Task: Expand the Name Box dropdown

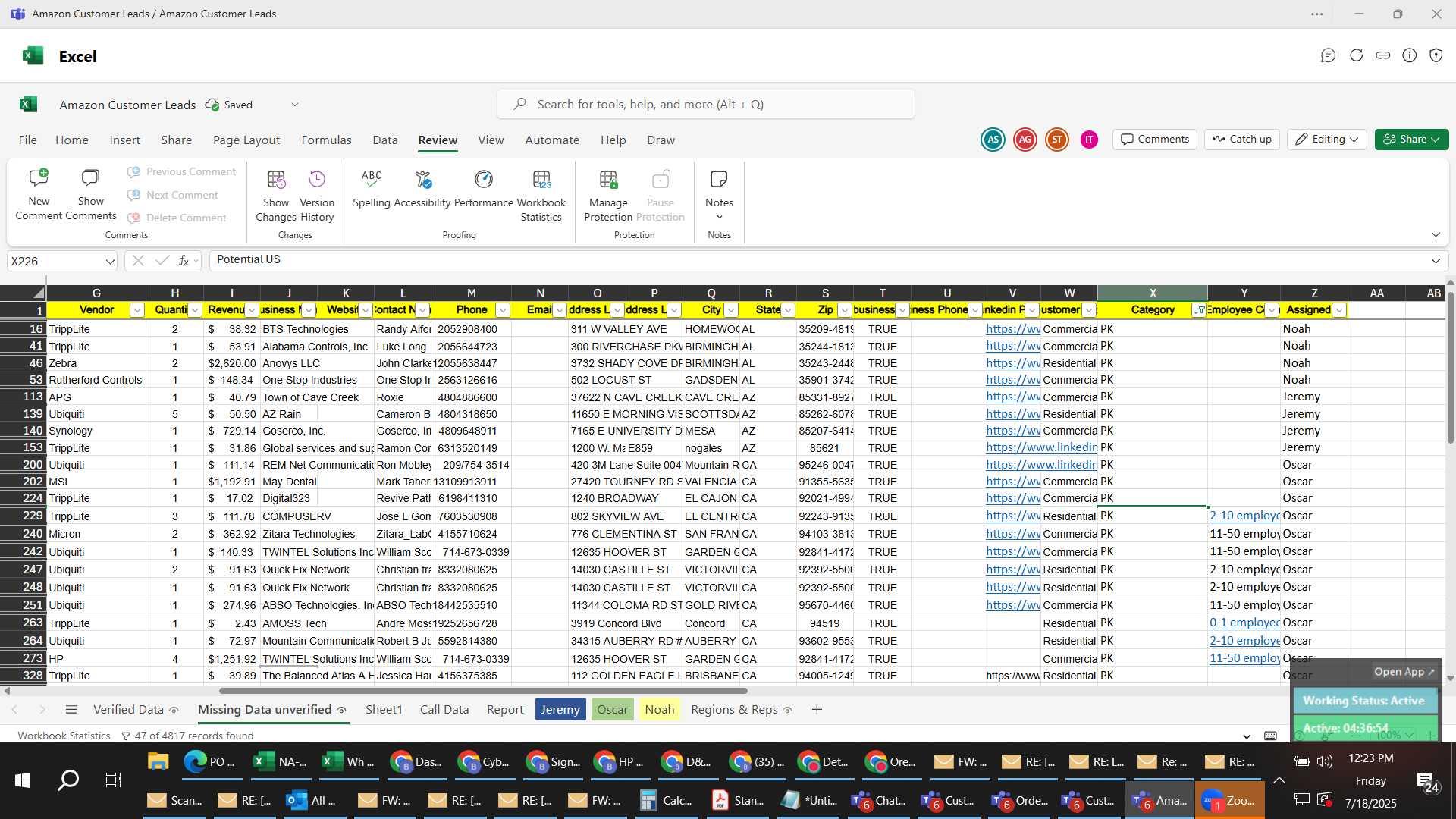Action: (110, 262)
